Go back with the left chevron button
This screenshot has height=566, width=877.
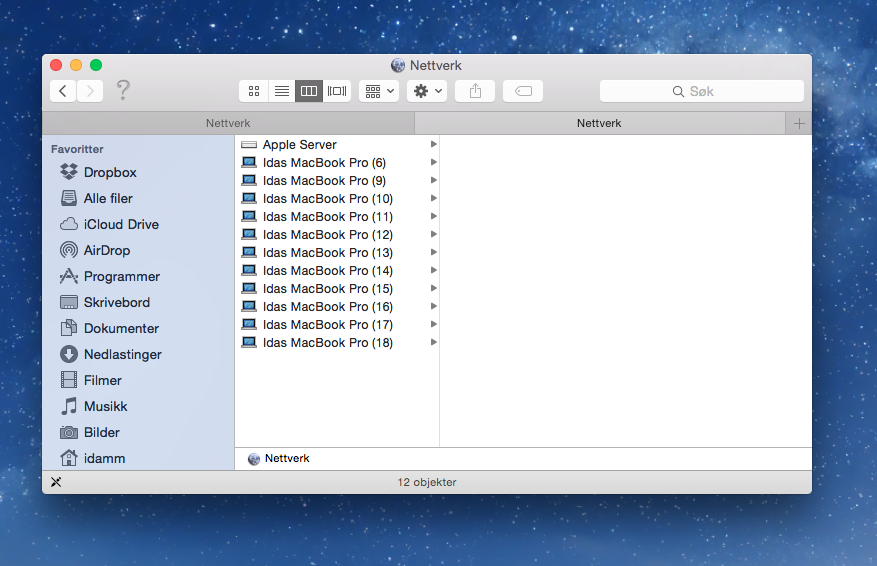[x=63, y=91]
